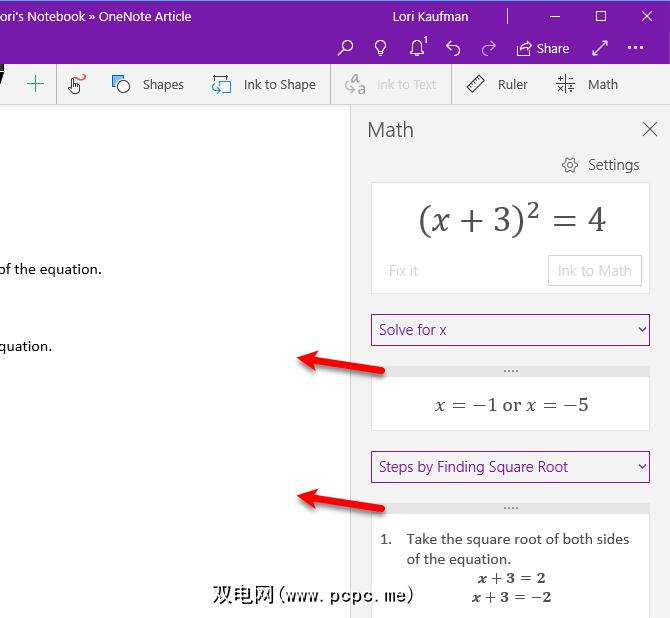Click the notebook title OneNote Article
The height and width of the screenshot is (618, 670).
click(x=145, y=17)
